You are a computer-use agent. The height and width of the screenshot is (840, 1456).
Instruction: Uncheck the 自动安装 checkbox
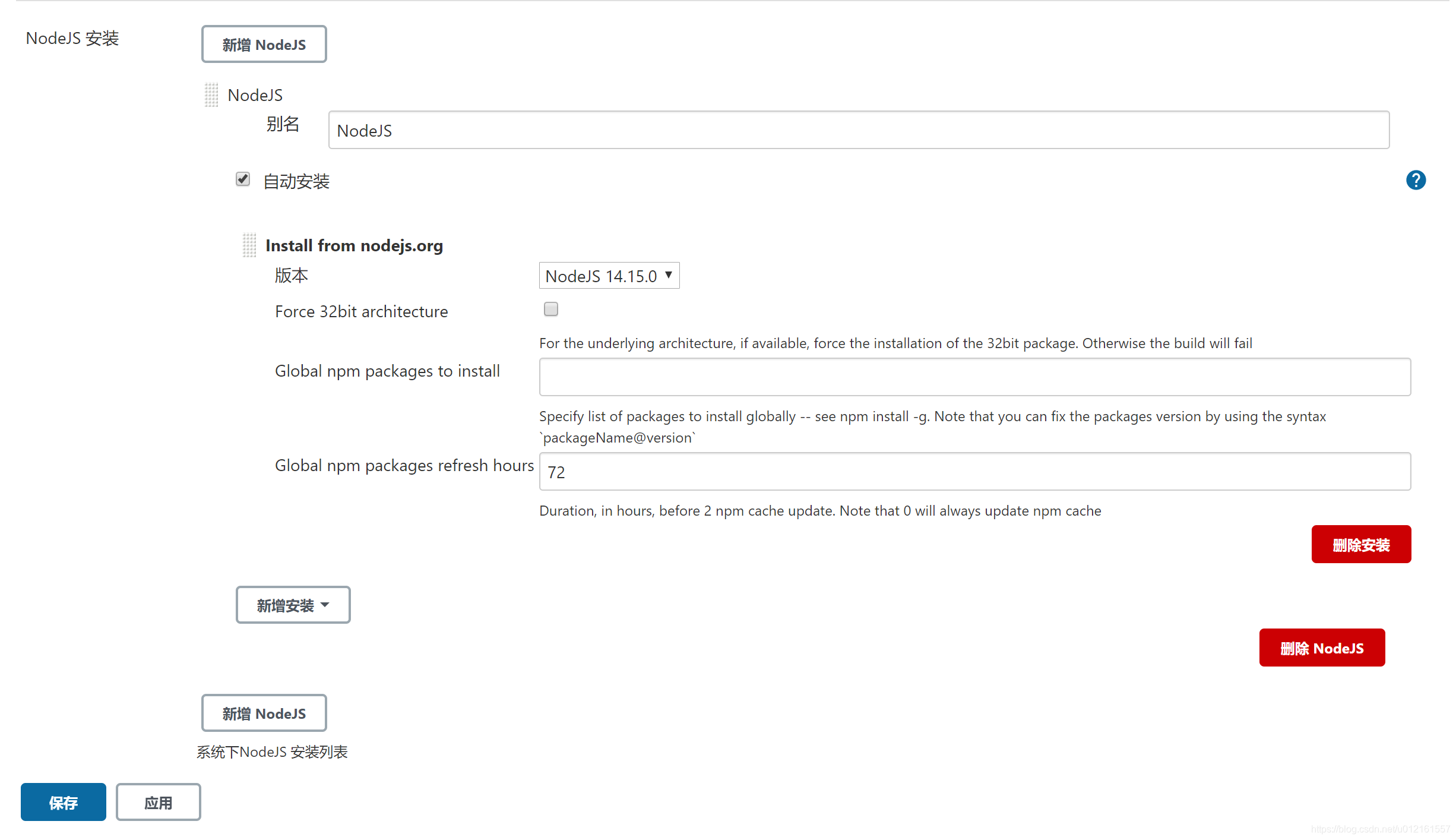(243, 179)
